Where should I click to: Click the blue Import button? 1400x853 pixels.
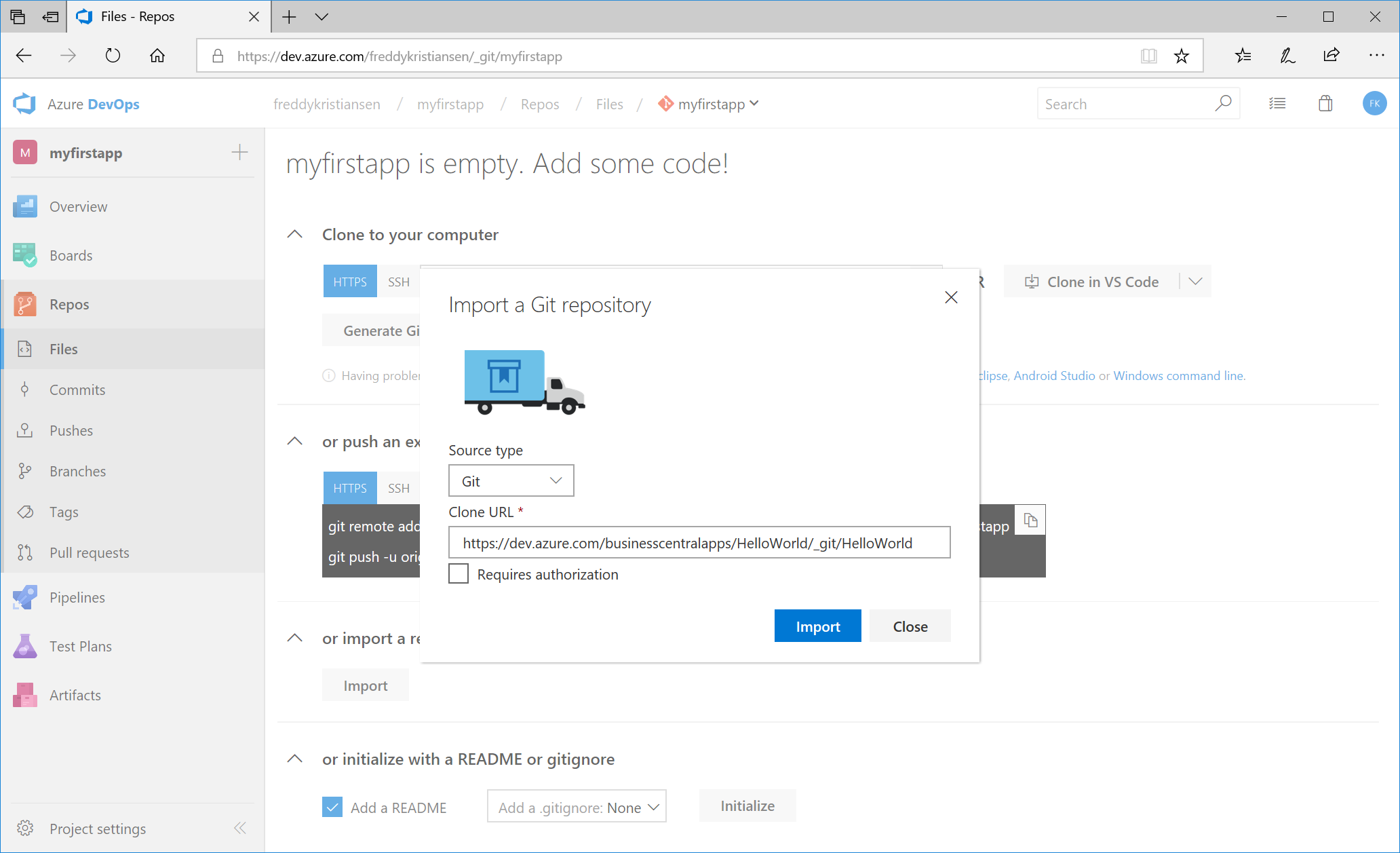pos(817,626)
